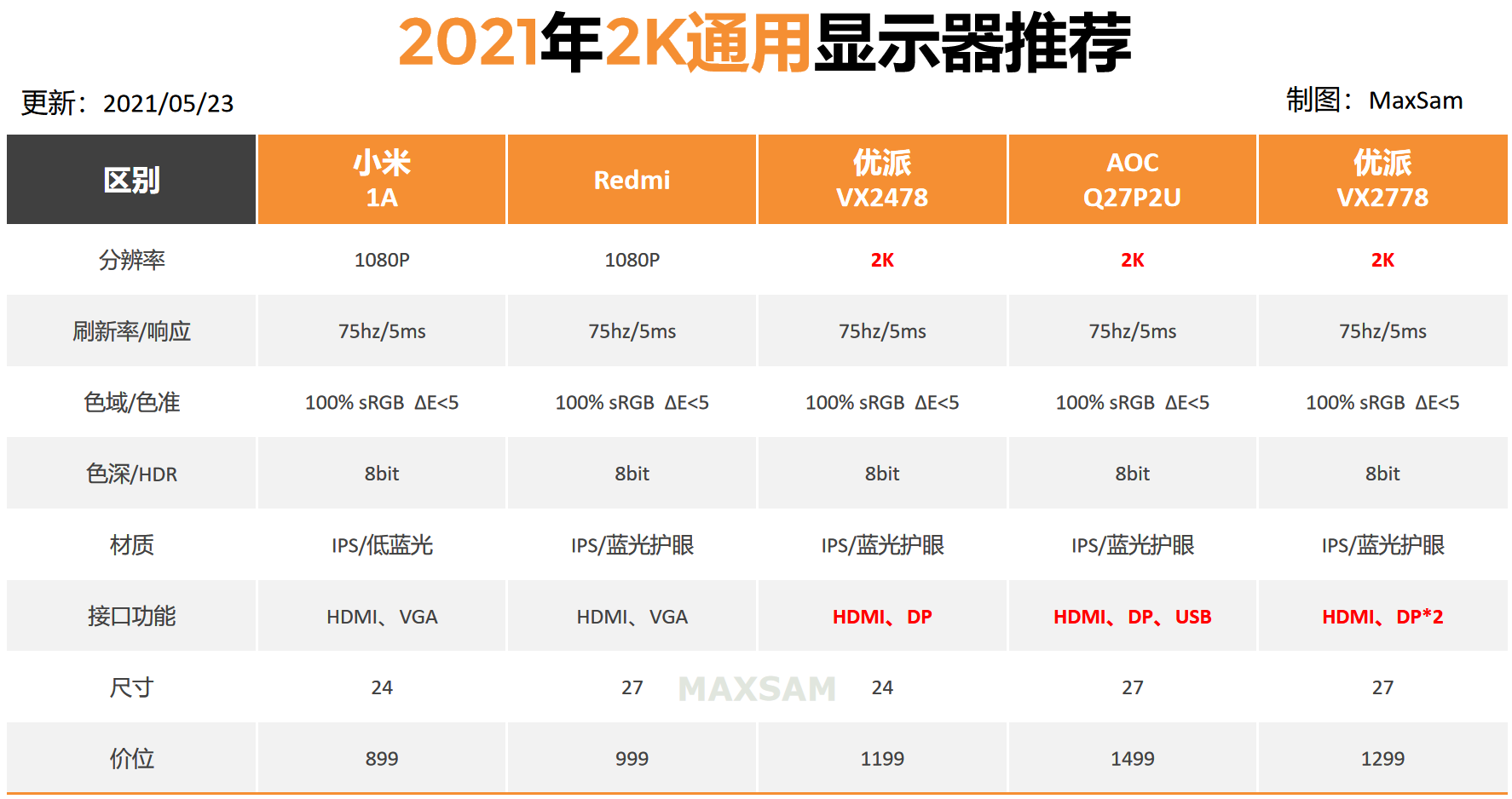Image resolution: width=1512 pixels, height=799 pixels.
Task: Click the red HDMI、DP cell for VX2478
Action: (882, 617)
